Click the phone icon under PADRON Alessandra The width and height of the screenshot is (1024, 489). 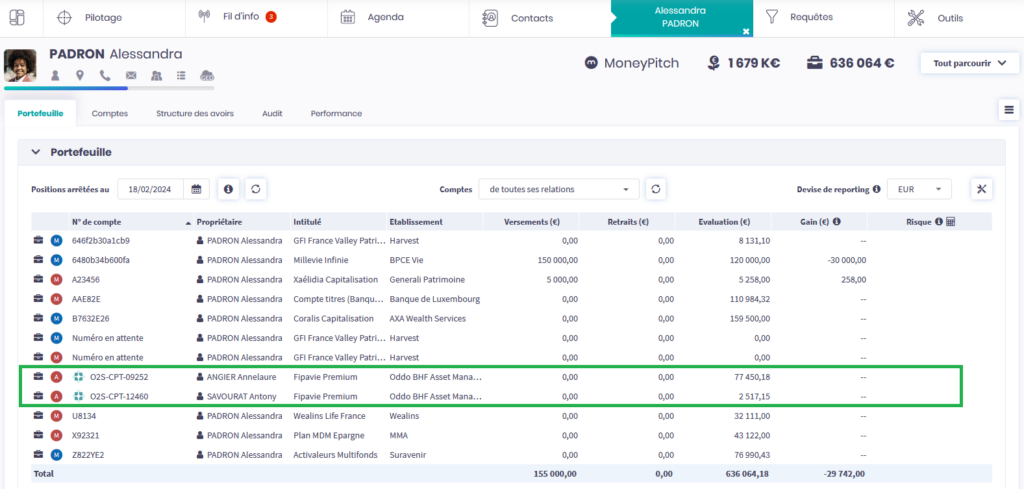(x=105, y=75)
